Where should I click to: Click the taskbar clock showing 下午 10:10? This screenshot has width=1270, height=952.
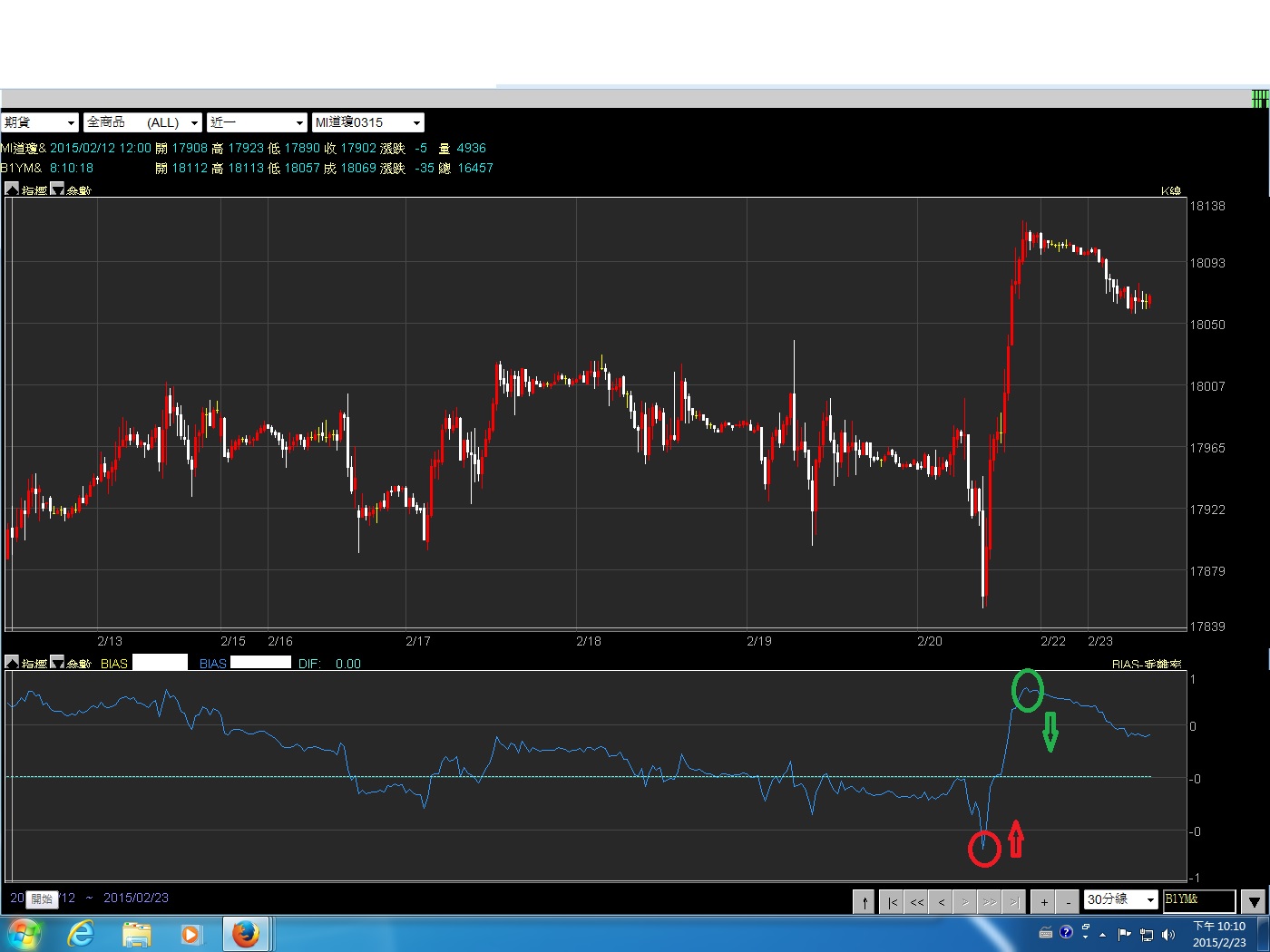(x=1219, y=934)
